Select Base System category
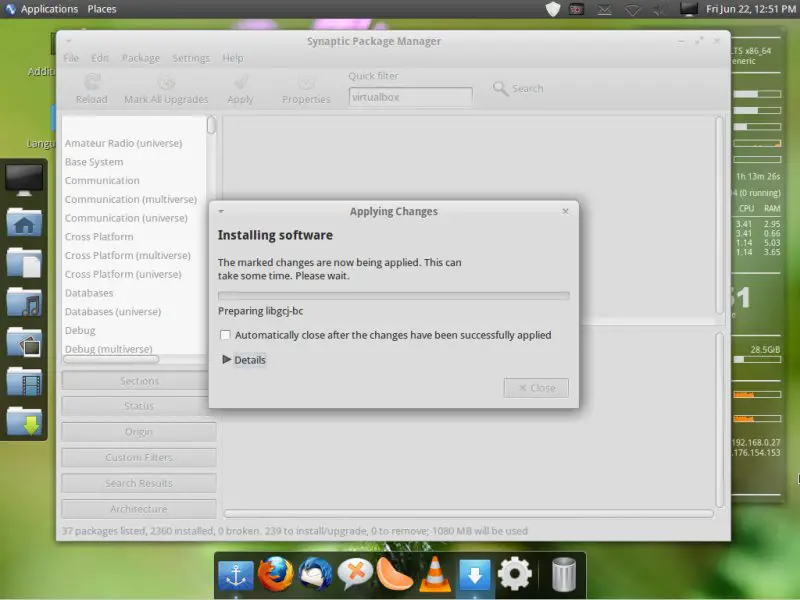This screenshot has width=800, height=600. pos(94,162)
